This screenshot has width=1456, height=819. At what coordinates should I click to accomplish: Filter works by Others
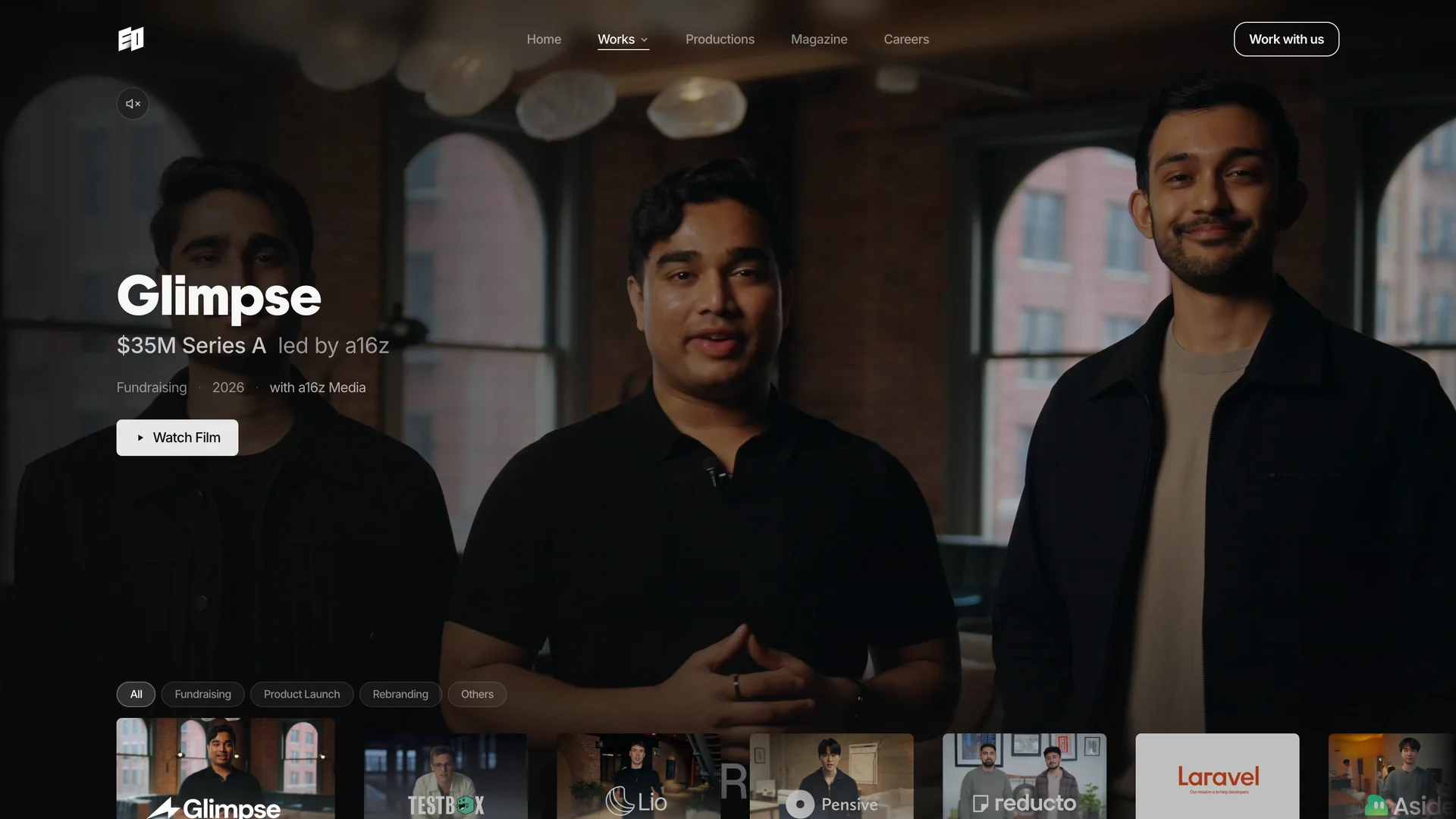coord(477,694)
